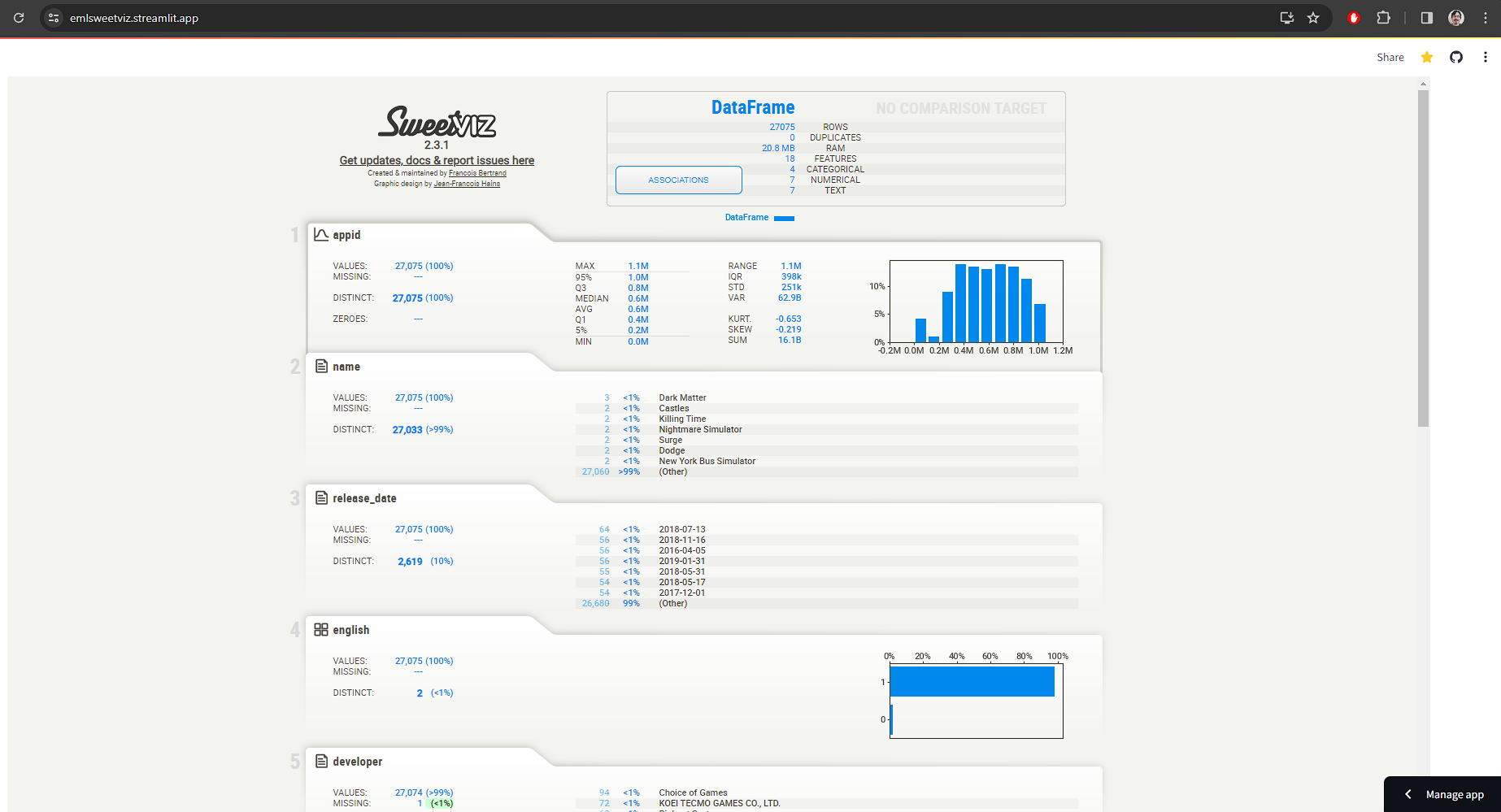Click the text document icon beside name
The image size is (1501, 812).
[x=321, y=367]
